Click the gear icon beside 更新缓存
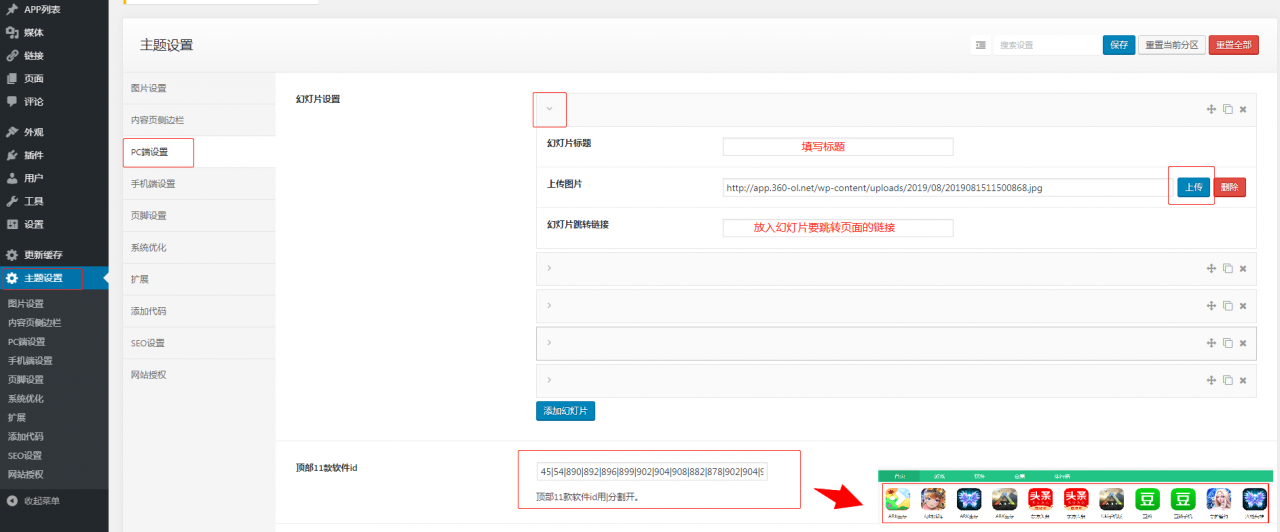 click(12, 255)
